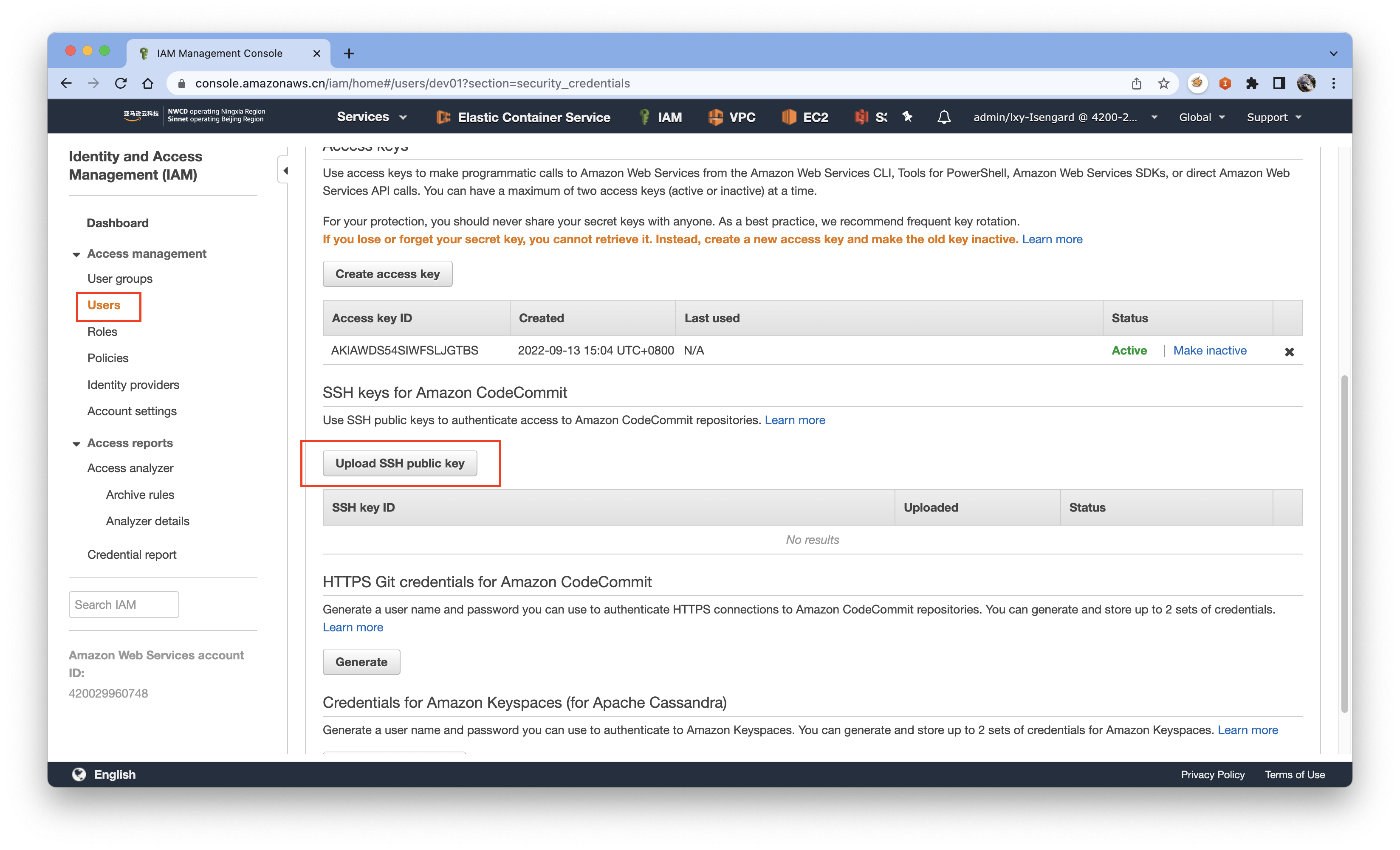Viewport: 1400px width, 850px height.
Task: Delete access key AKIAWDS54SIWFSLJGTBS with the X icon
Action: click(x=1289, y=352)
